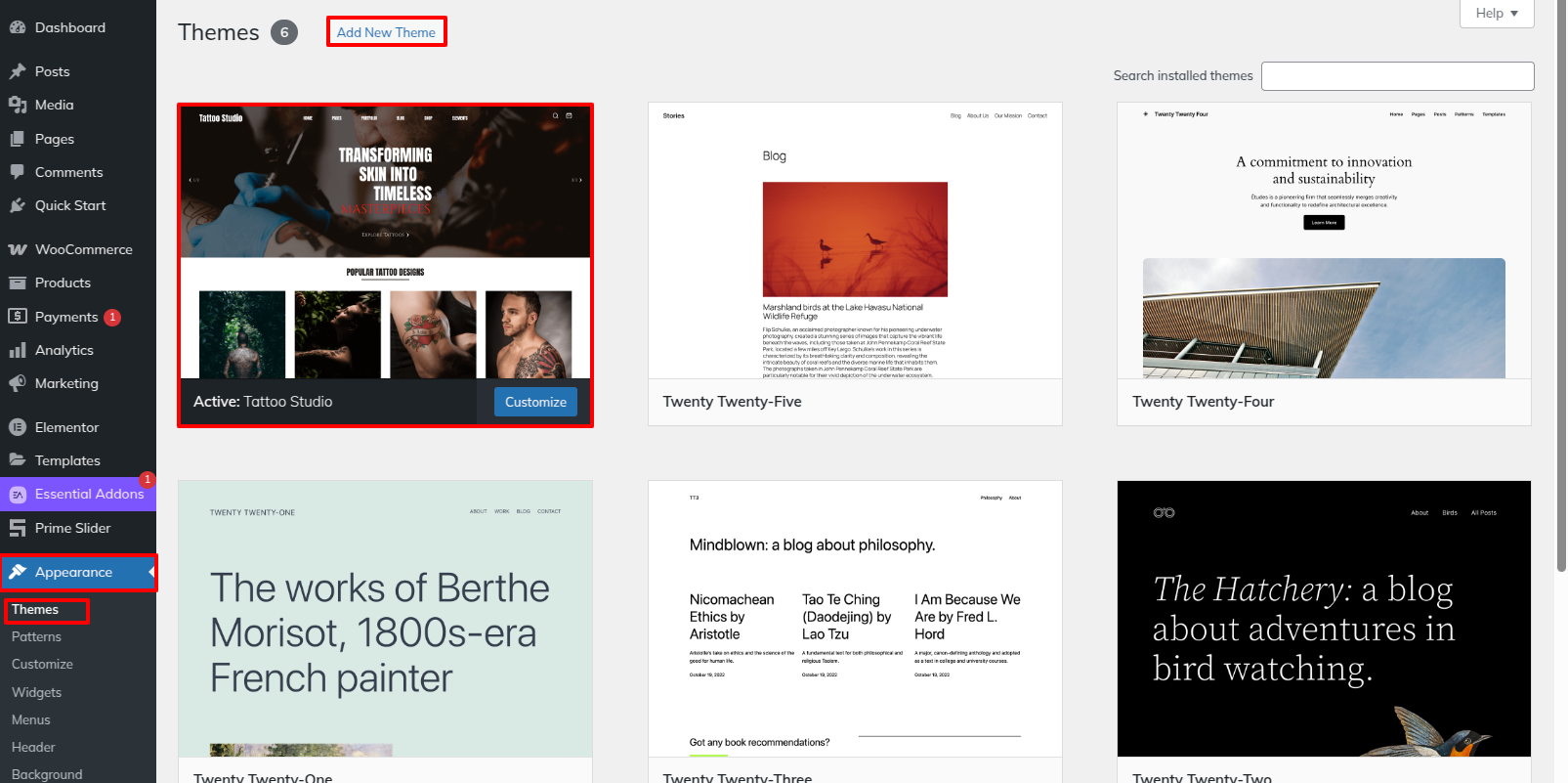Screen dimensions: 1568x783
Task: Select the Twenty Twenty-Three theme thumbnail
Action: [855, 618]
